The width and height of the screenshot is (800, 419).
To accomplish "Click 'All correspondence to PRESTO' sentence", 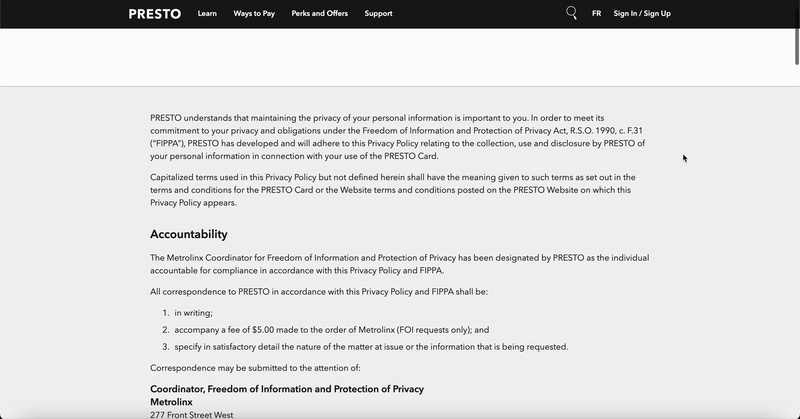I will [319, 292].
